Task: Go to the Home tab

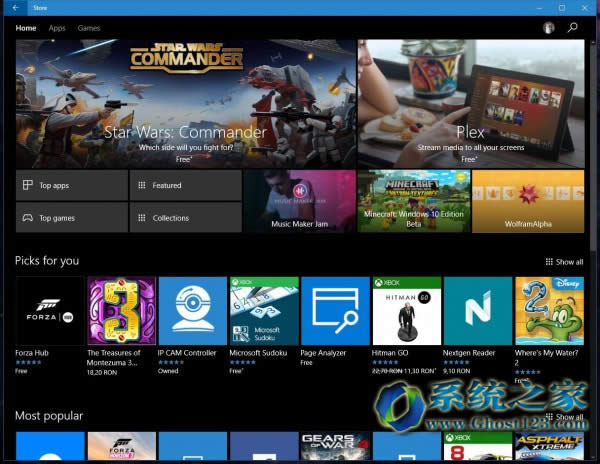Action: pos(26,28)
